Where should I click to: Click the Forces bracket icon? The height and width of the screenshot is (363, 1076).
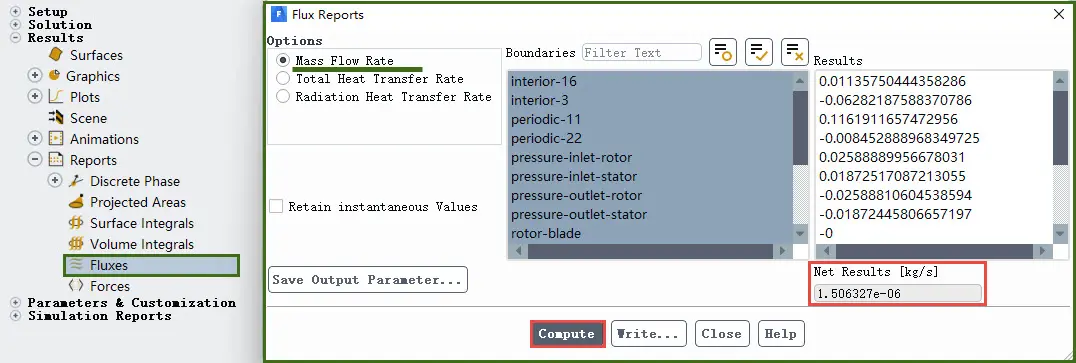pyautogui.click(x=76, y=286)
